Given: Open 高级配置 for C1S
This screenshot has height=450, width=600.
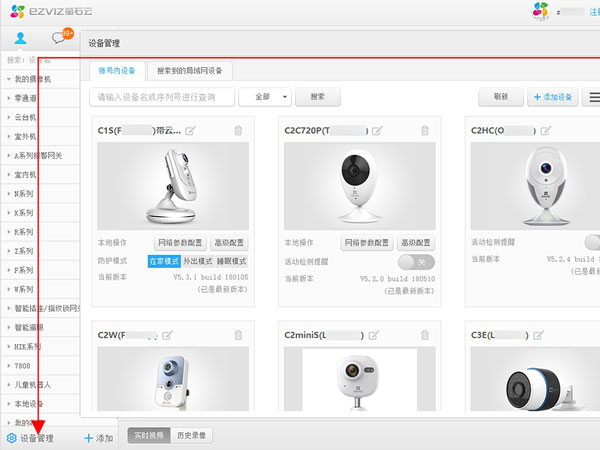Looking at the screenshot, I should pyautogui.click(x=229, y=243).
